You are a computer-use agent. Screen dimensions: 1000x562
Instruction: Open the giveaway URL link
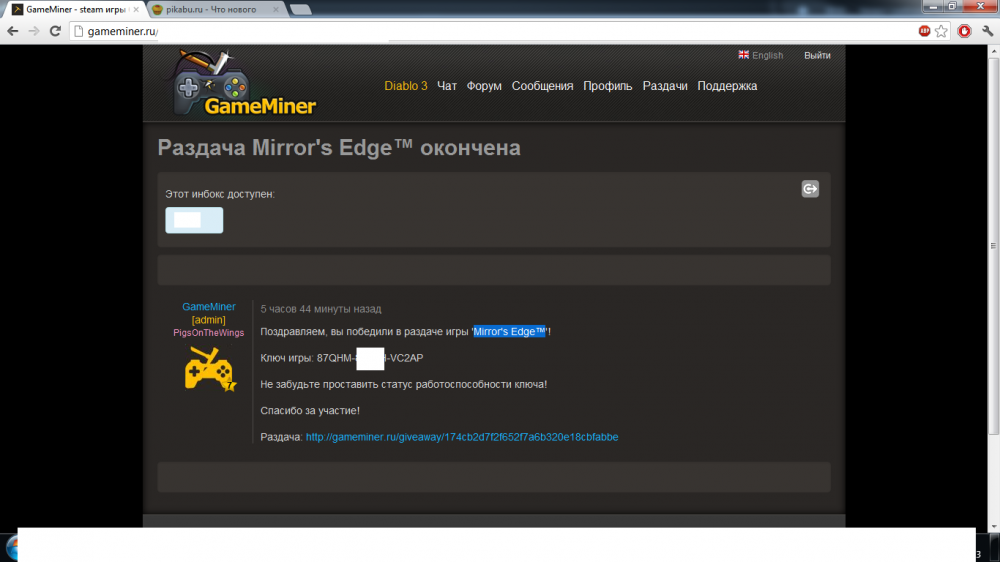pos(461,437)
